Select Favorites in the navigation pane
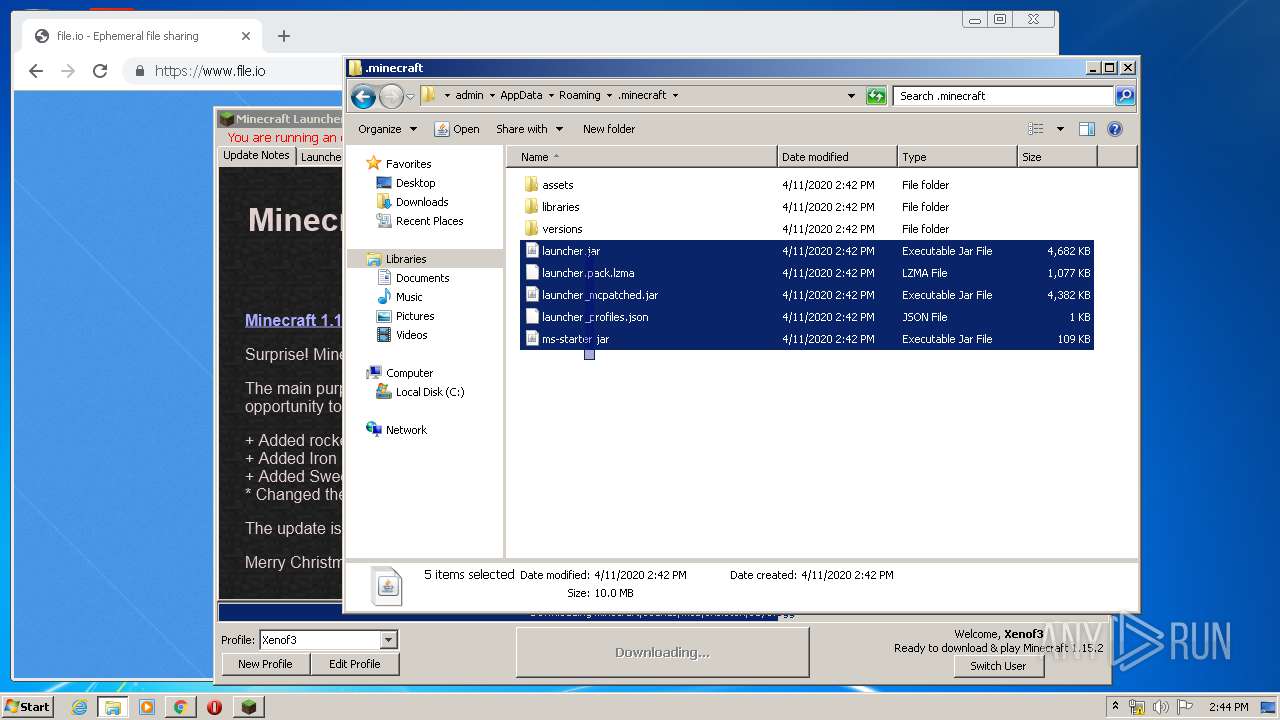This screenshot has width=1280, height=720. [x=399, y=164]
